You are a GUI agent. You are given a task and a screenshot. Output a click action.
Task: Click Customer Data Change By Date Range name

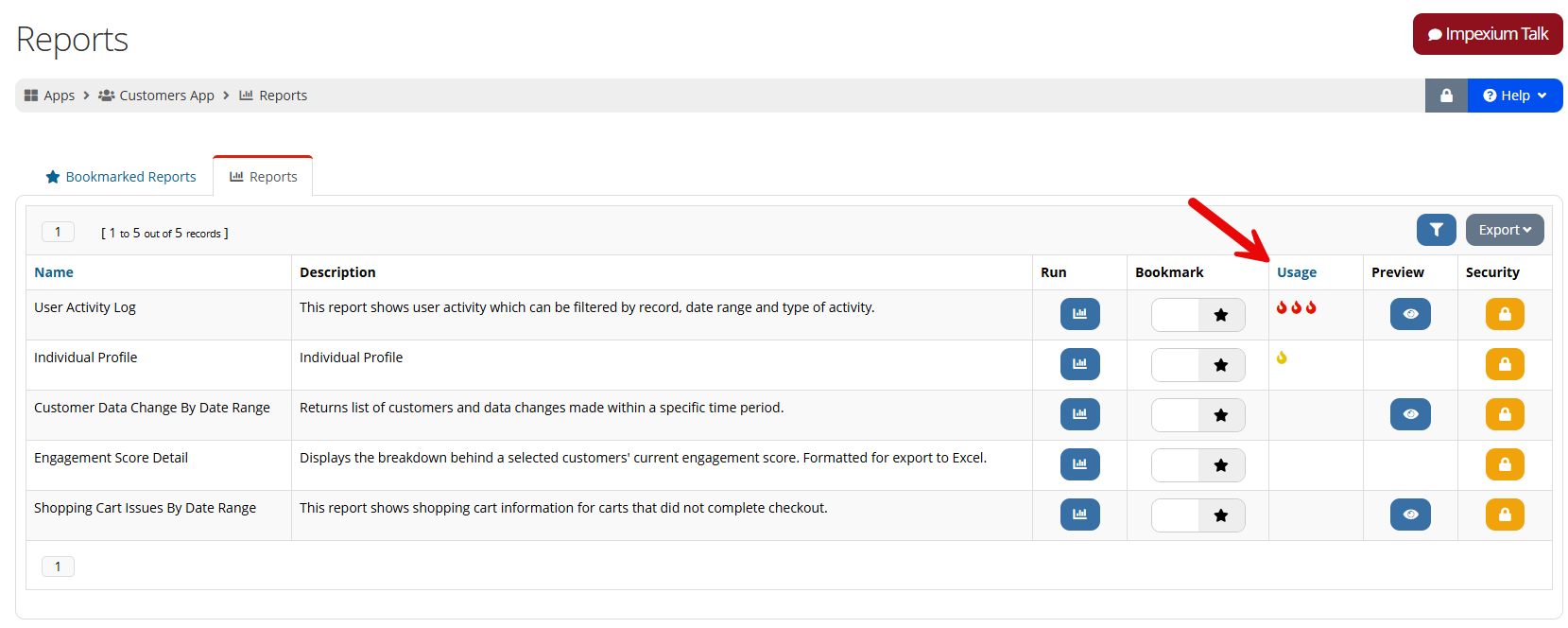pos(152,408)
